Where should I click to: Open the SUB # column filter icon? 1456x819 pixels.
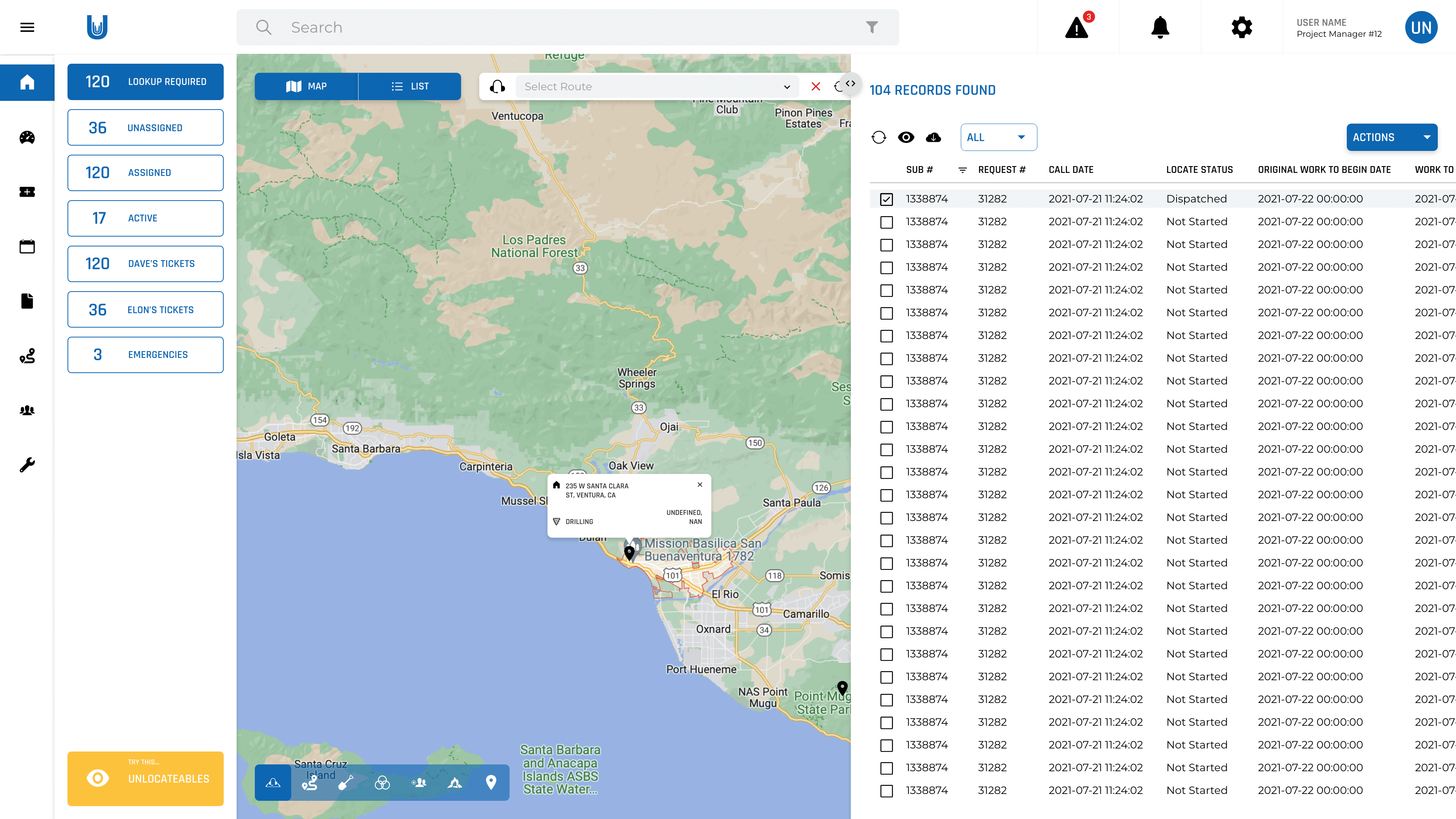click(x=963, y=169)
